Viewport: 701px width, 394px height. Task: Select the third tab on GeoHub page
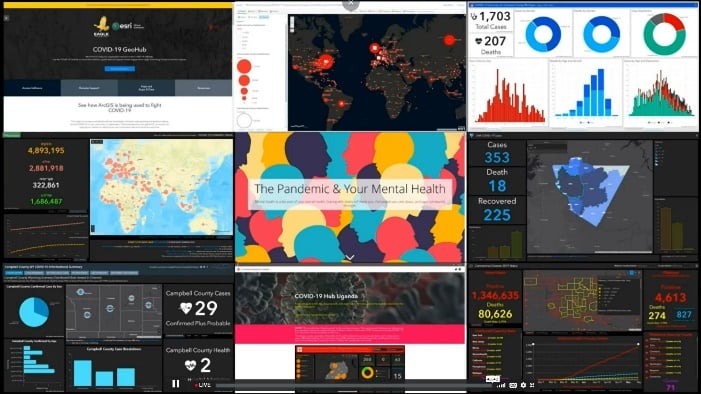click(x=146, y=88)
